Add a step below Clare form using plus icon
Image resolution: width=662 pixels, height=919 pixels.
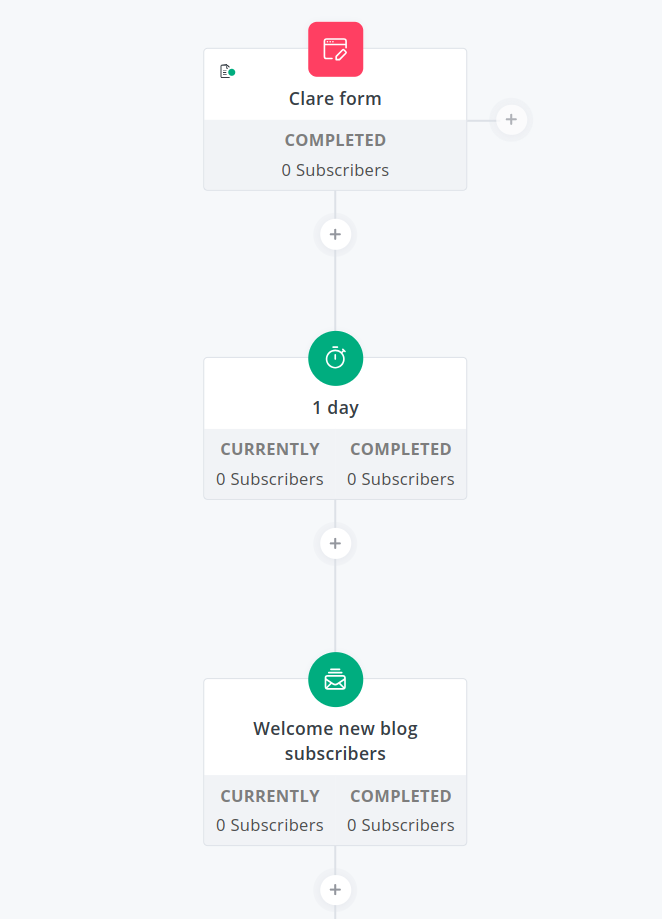click(335, 234)
